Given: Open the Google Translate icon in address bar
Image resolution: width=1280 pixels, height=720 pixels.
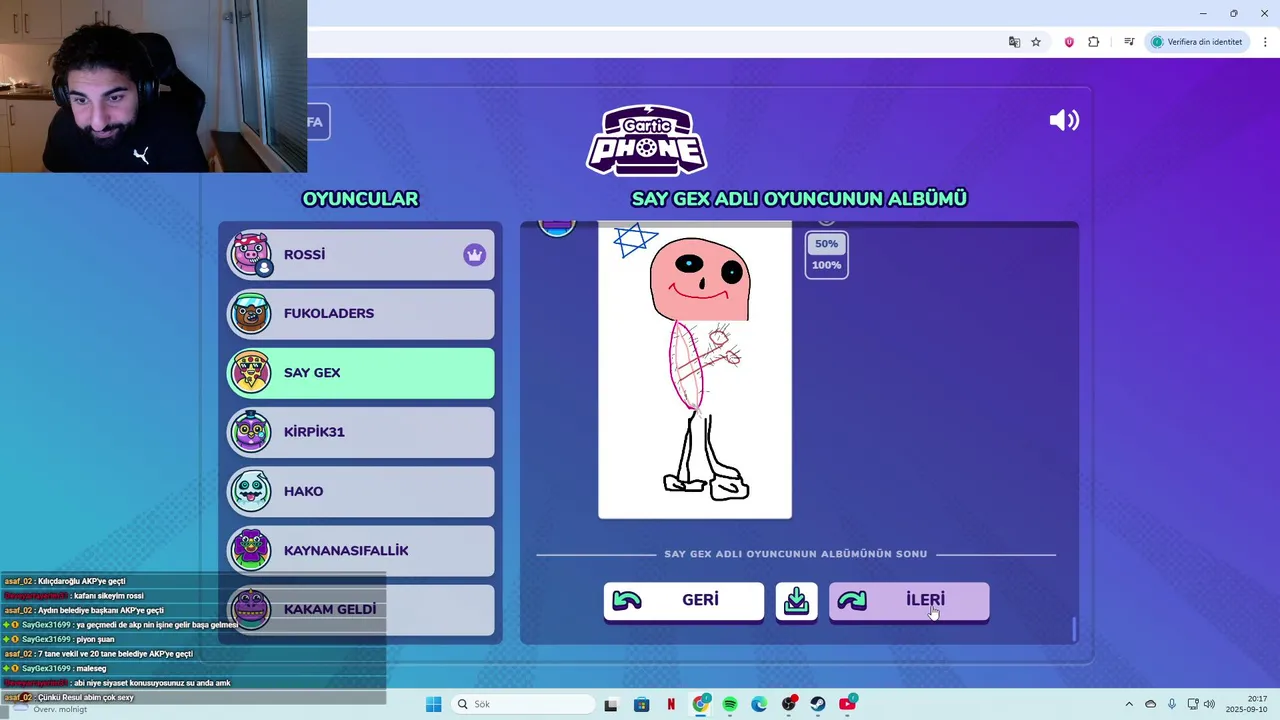Looking at the screenshot, I should [x=1014, y=42].
